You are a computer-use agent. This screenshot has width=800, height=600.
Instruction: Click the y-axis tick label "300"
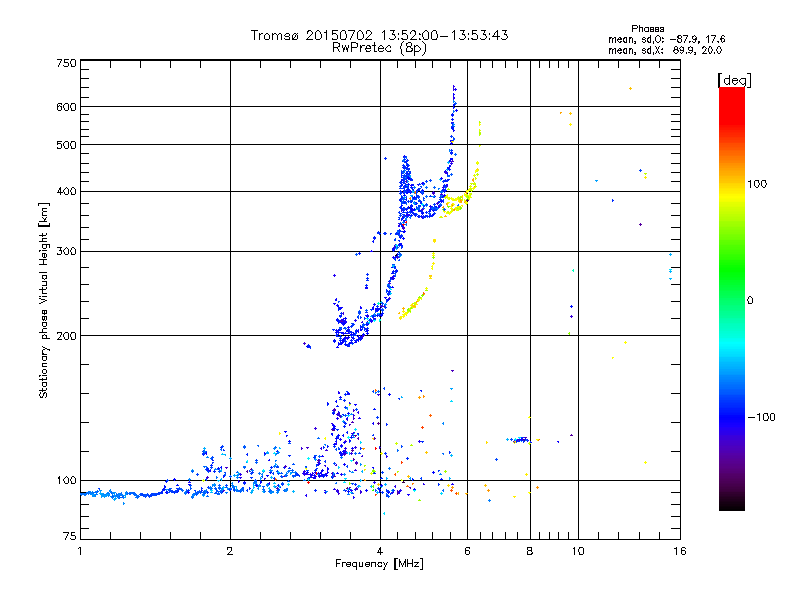tap(66, 251)
